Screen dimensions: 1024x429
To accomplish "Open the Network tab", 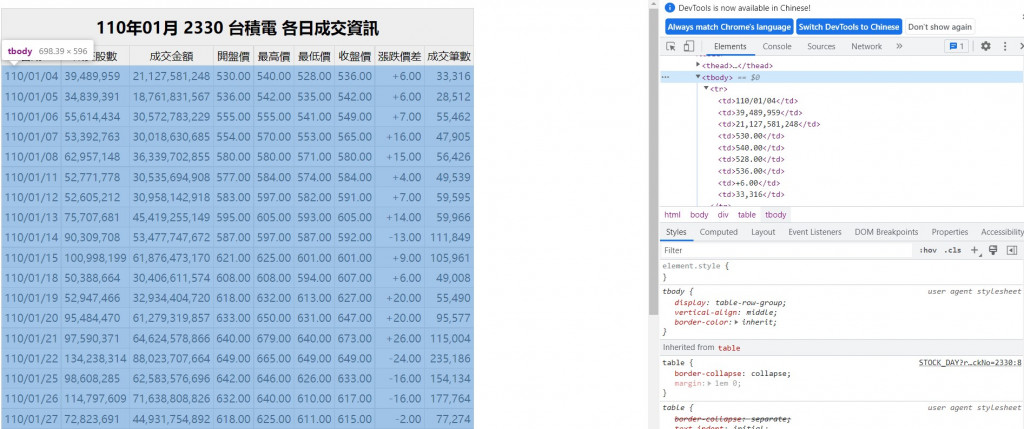I will coord(867,46).
